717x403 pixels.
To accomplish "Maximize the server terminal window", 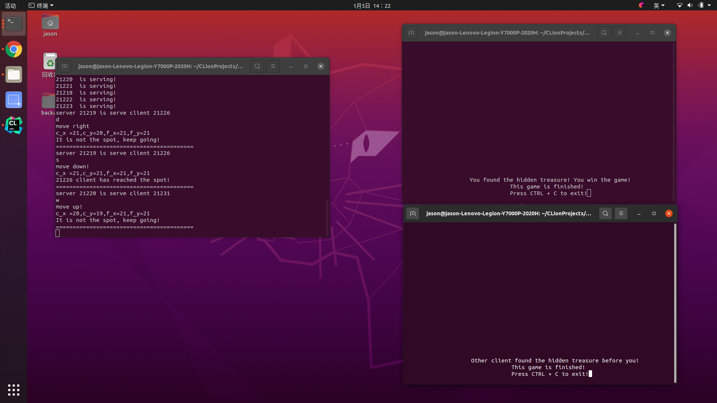I will [306, 66].
